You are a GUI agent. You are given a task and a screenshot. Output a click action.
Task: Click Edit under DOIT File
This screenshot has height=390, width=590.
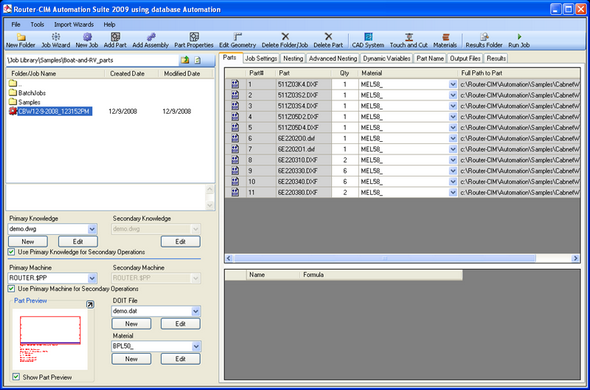(x=181, y=324)
